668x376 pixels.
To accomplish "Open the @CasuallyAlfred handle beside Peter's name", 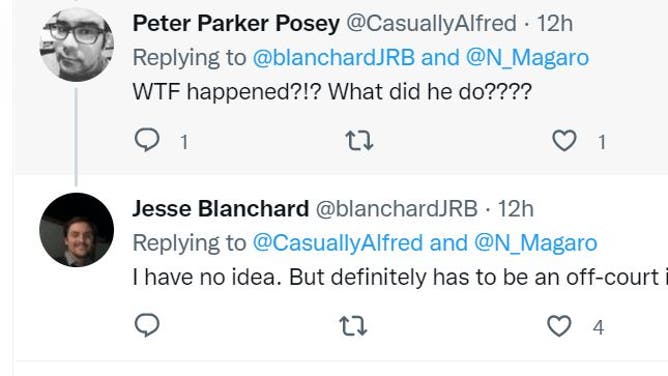I will (431, 23).
